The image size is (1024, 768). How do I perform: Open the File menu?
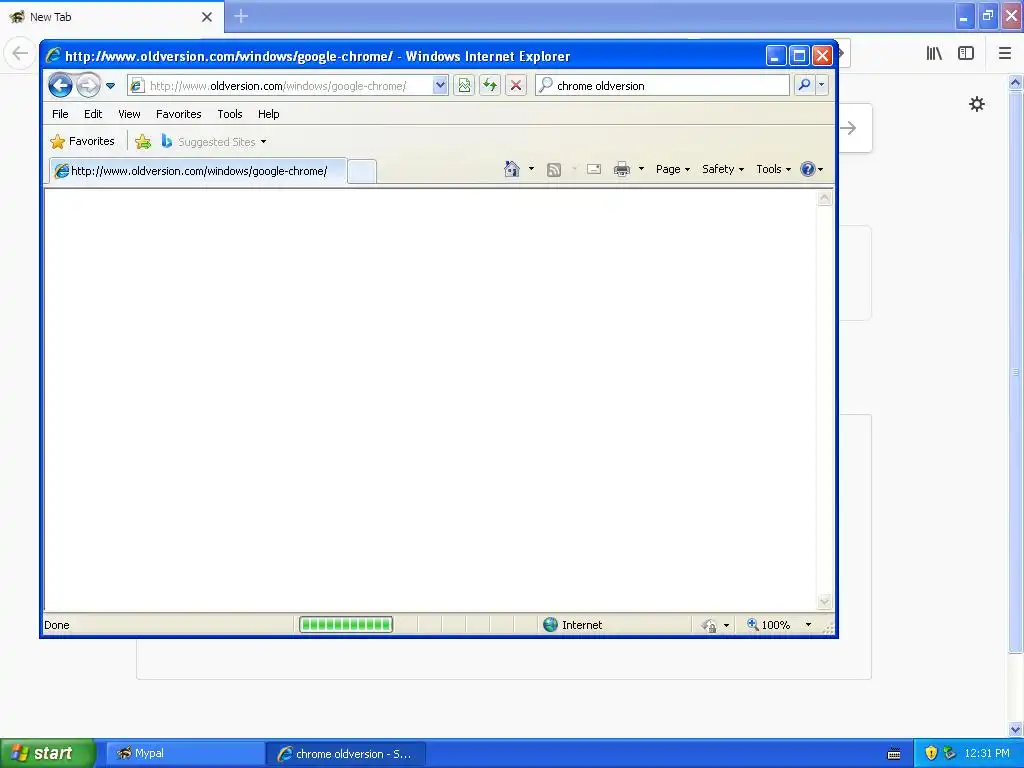[60, 114]
